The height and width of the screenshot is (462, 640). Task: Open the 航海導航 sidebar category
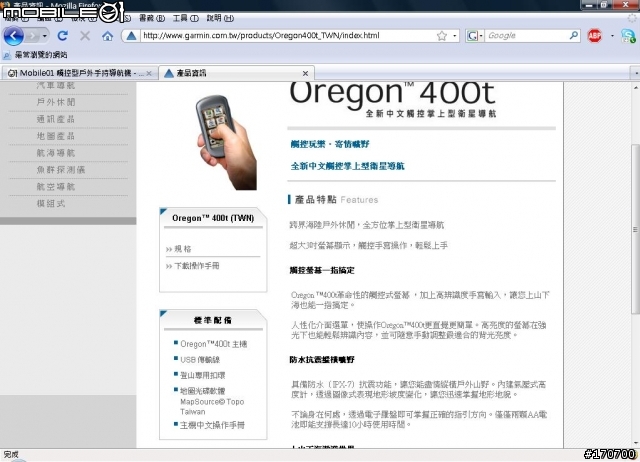click(x=56, y=153)
